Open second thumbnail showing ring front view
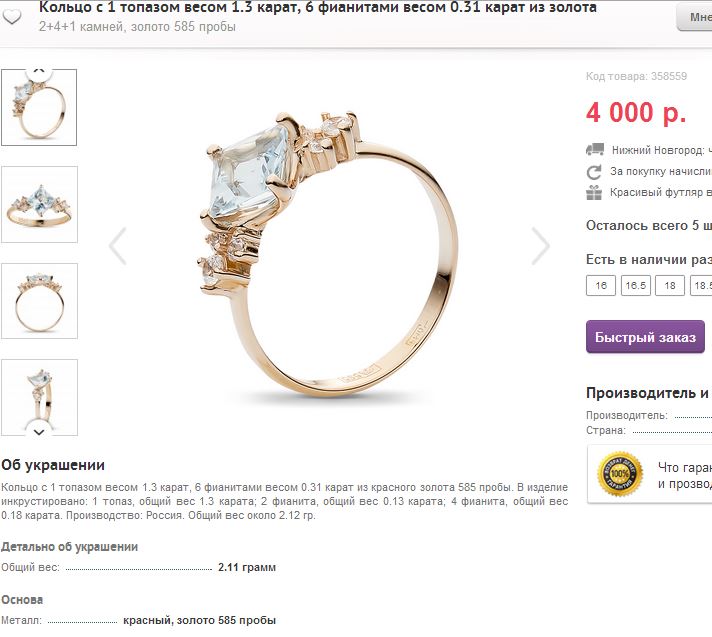This screenshot has height=637, width=712. click(40, 204)
